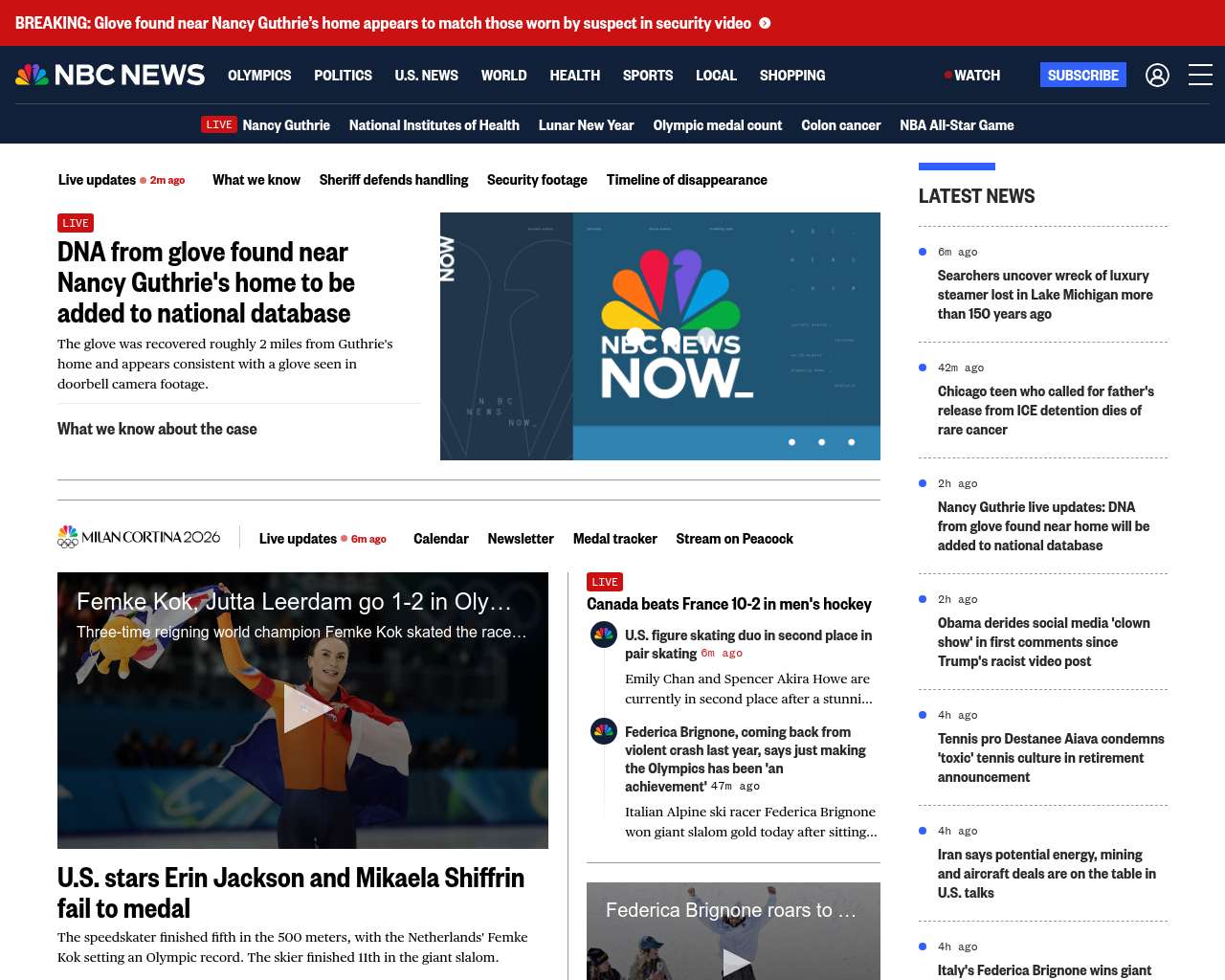Open the Lunar New Year topic
This screenshot has height=980, width=1225.
[587, 124]
